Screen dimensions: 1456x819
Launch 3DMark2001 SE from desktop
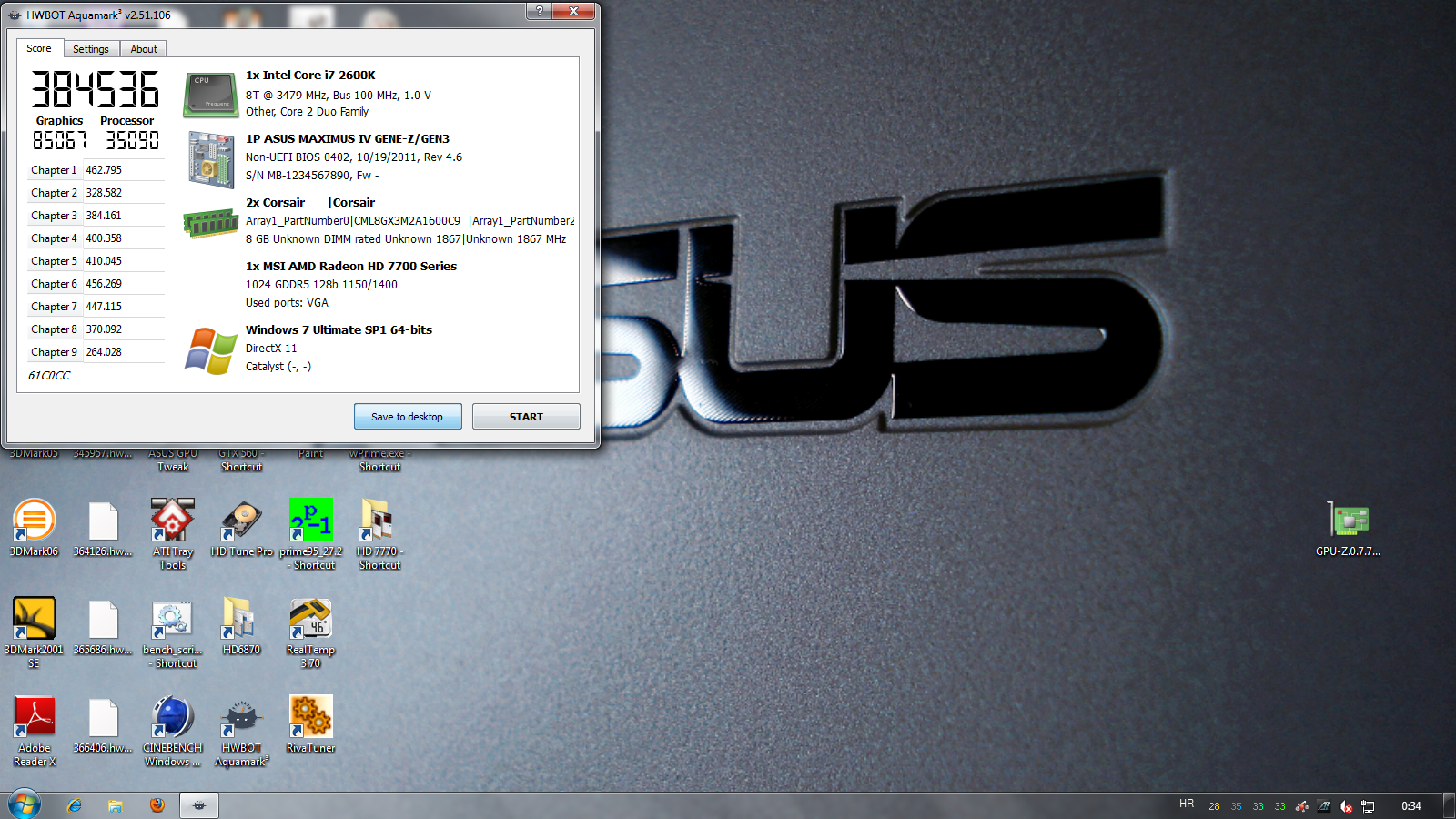pos(35,632)
